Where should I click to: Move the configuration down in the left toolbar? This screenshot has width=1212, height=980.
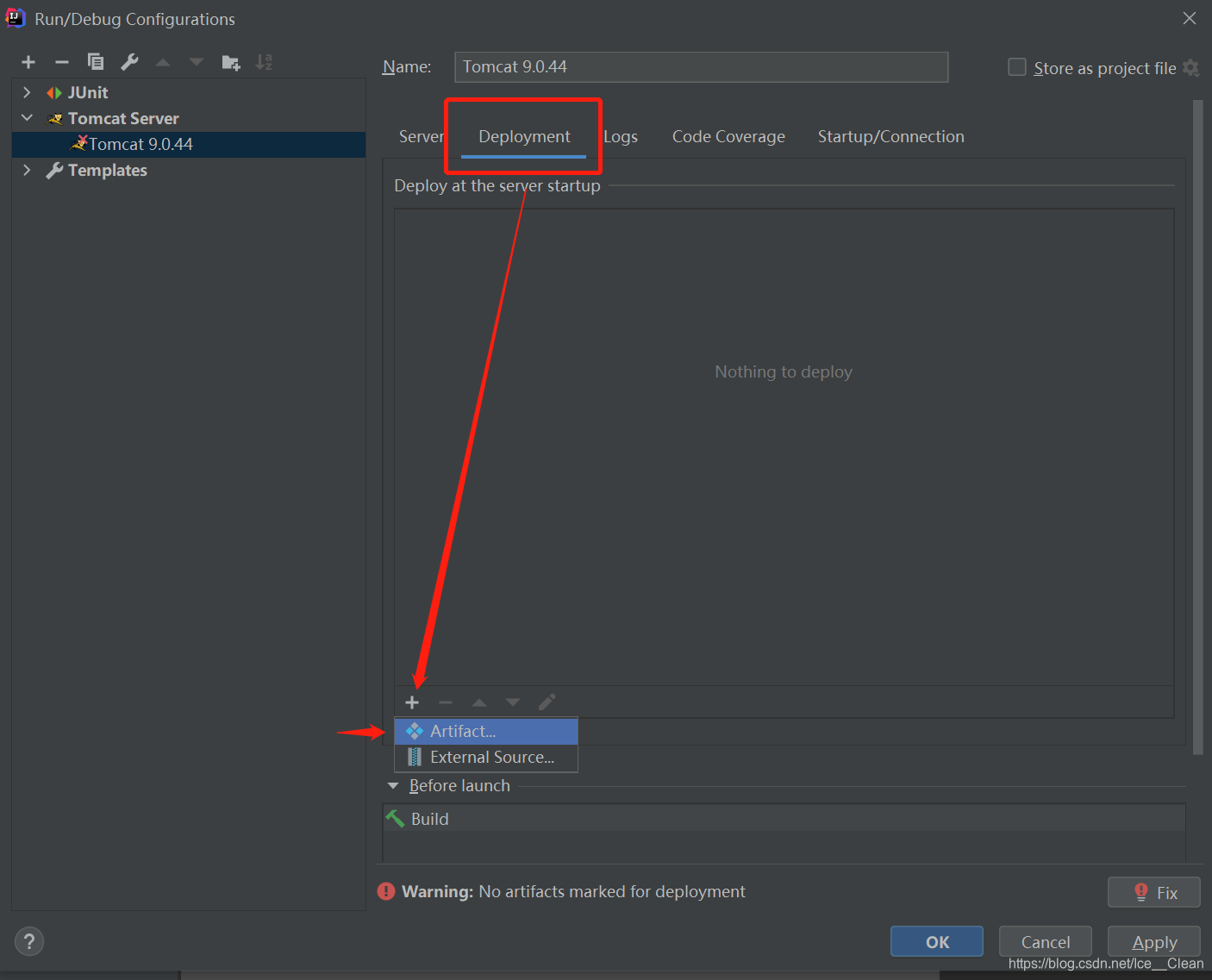point(197,62)
